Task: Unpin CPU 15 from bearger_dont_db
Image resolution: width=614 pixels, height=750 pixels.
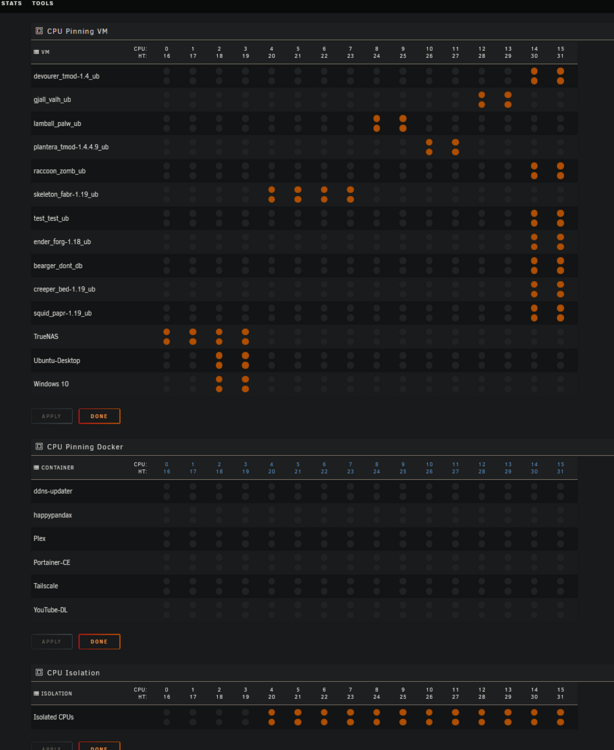Action: pos(560,261)
